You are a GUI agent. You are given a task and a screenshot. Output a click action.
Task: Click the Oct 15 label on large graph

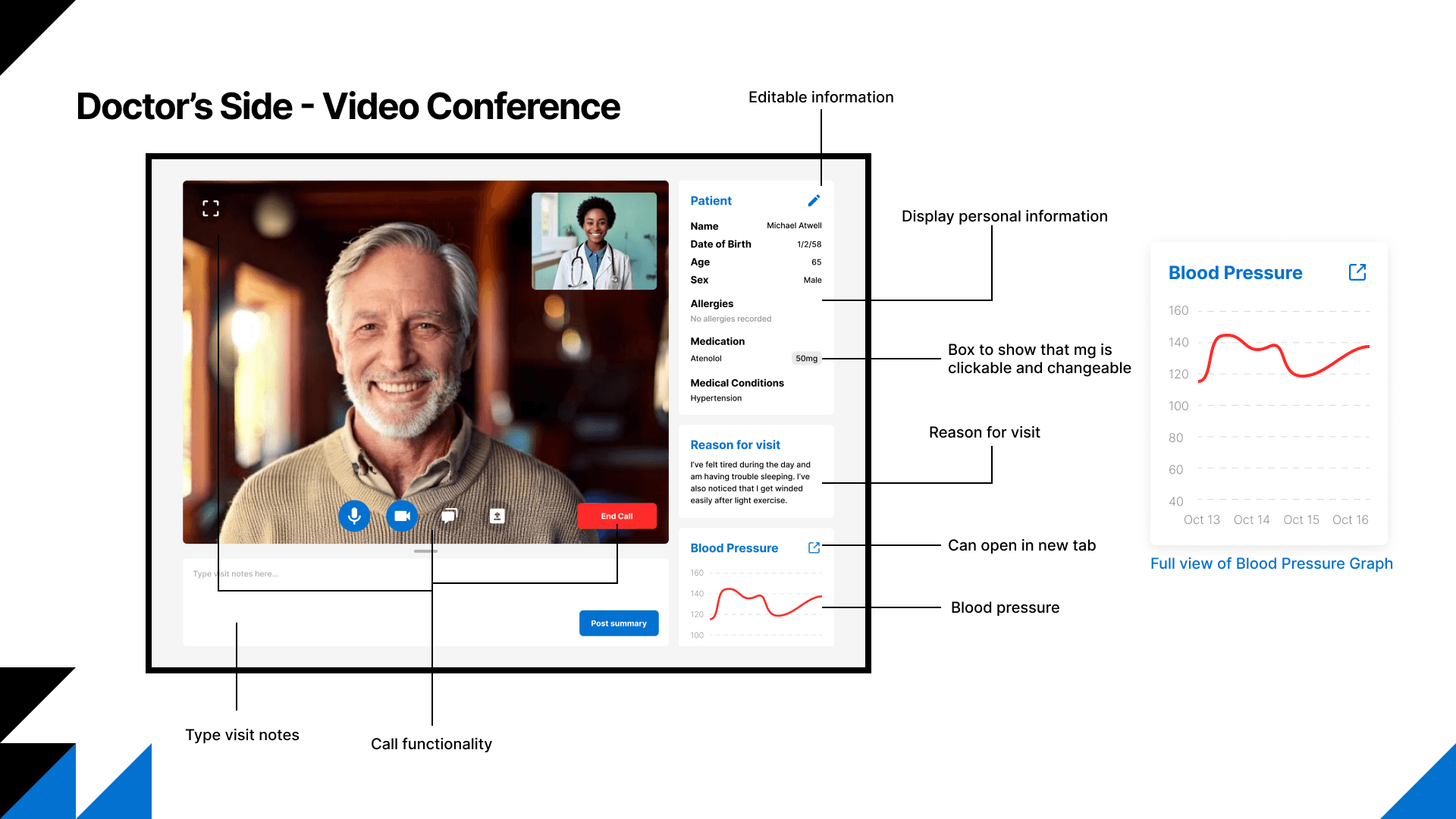click(1301, 520)
